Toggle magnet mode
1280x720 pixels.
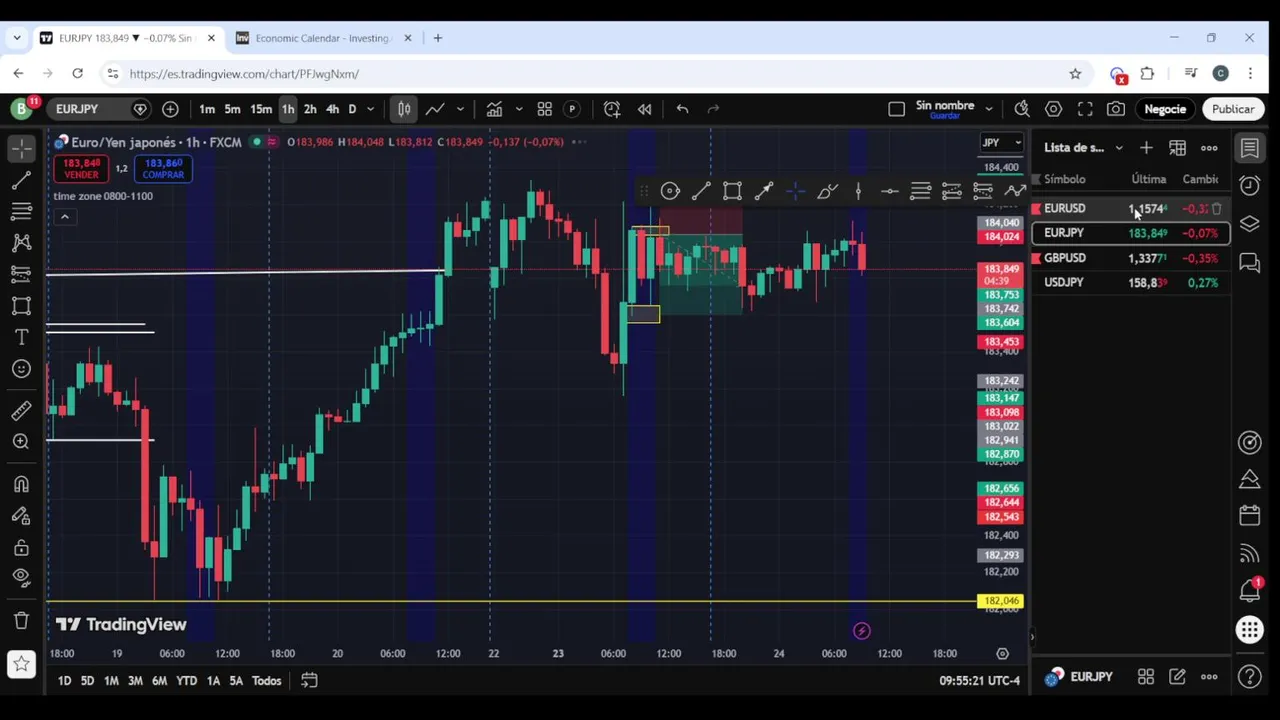(21, 484)
